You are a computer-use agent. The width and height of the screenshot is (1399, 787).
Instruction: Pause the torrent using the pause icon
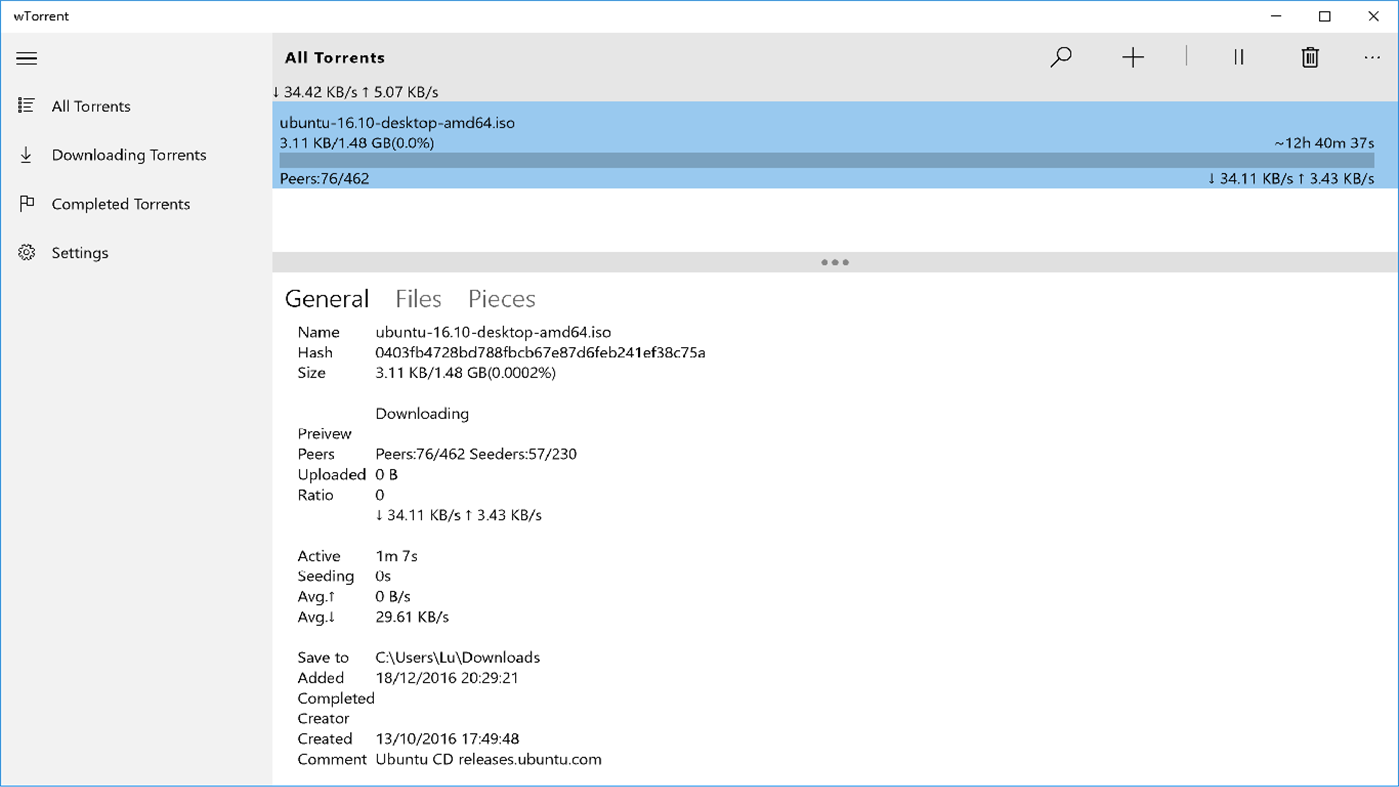click(x=1238, y=57)
